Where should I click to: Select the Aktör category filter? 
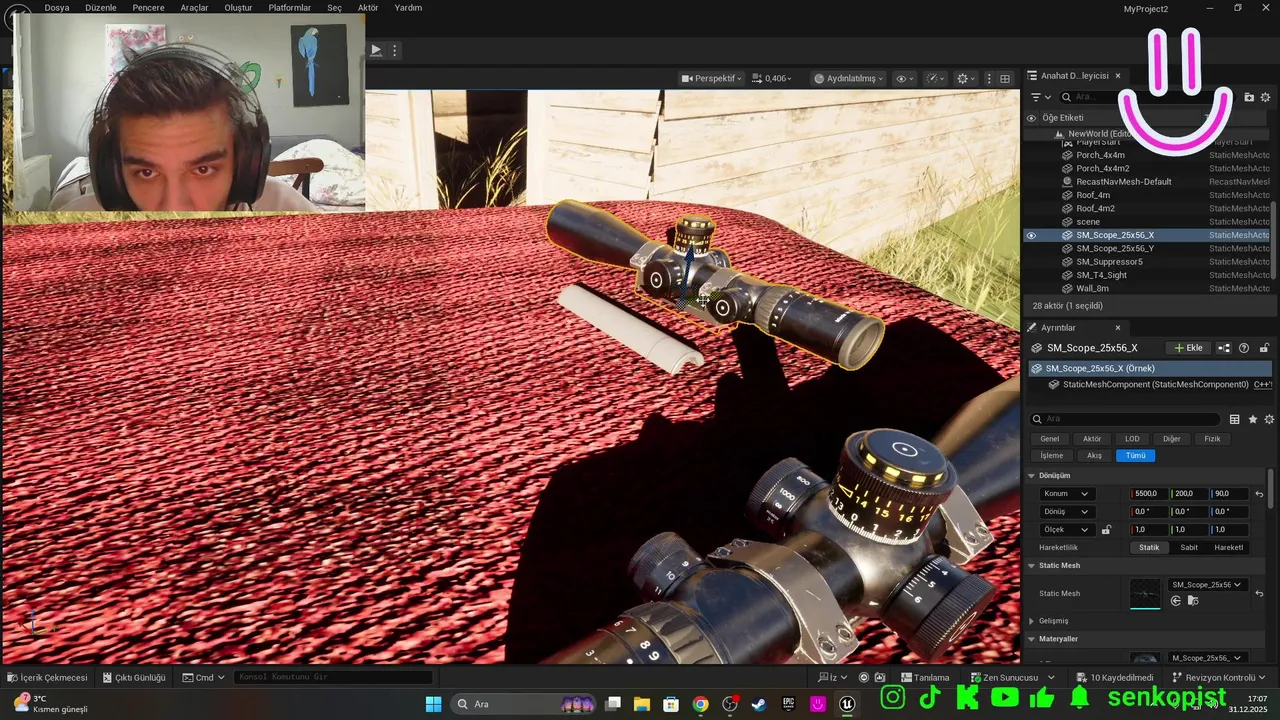[1092, 439]
